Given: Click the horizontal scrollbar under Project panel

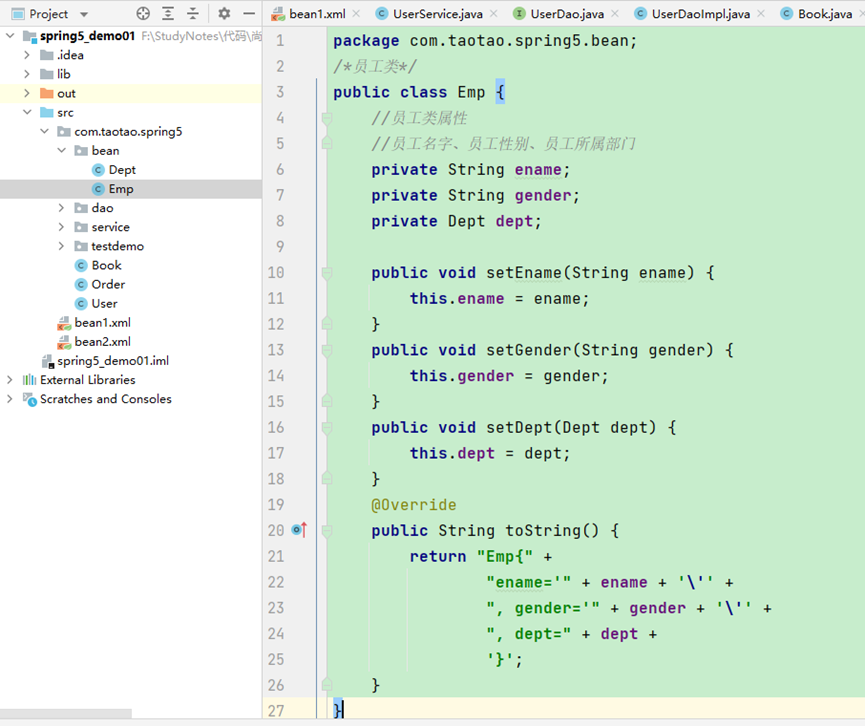Looking at the screenshot, I should coord(65,714).
